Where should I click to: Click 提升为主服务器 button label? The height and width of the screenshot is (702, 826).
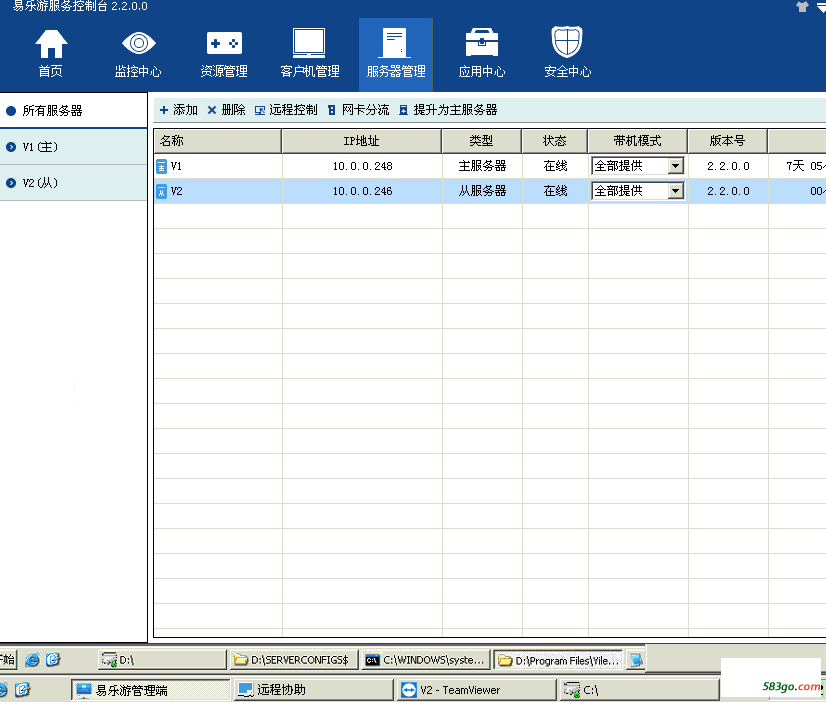(455, 110)
